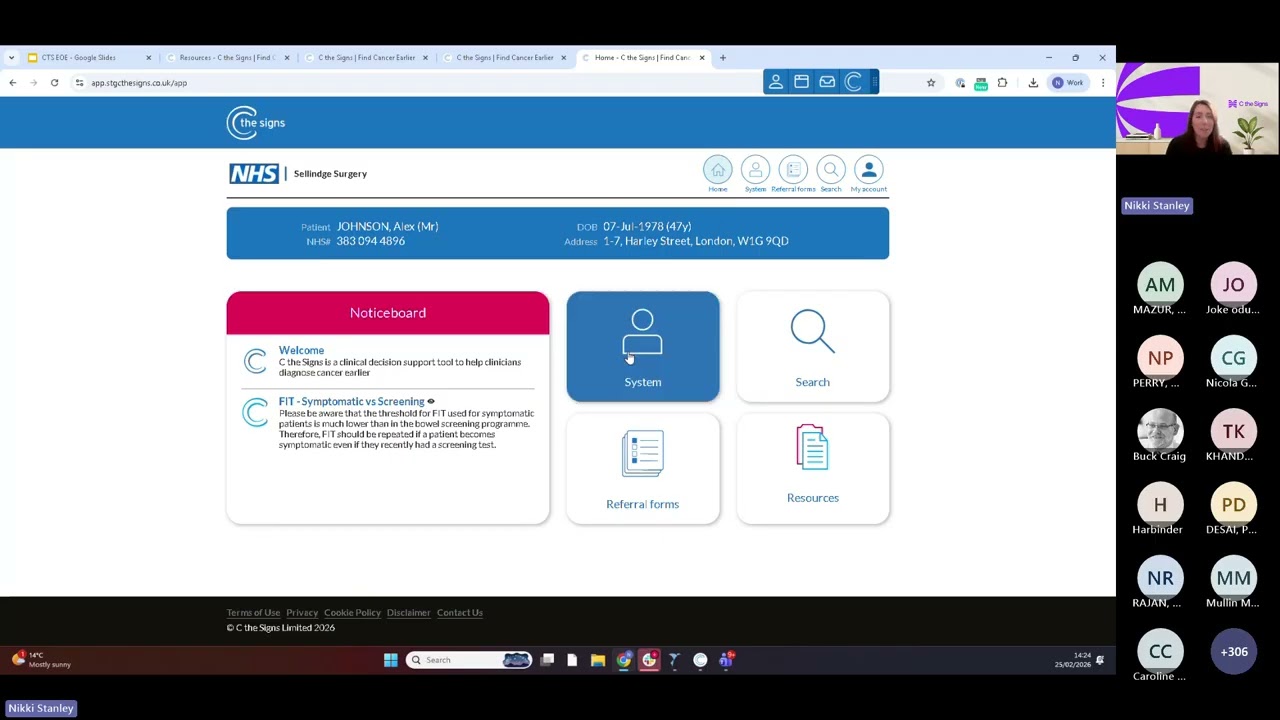
Task: Bookmark this page with the star icon
Action: pyautogui.click(x=931, y=83)
